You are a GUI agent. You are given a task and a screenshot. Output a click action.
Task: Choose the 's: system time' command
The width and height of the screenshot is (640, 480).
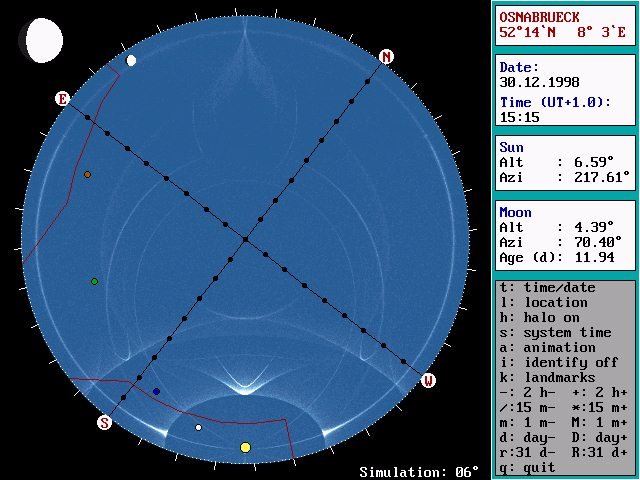(x=555, y=333)
